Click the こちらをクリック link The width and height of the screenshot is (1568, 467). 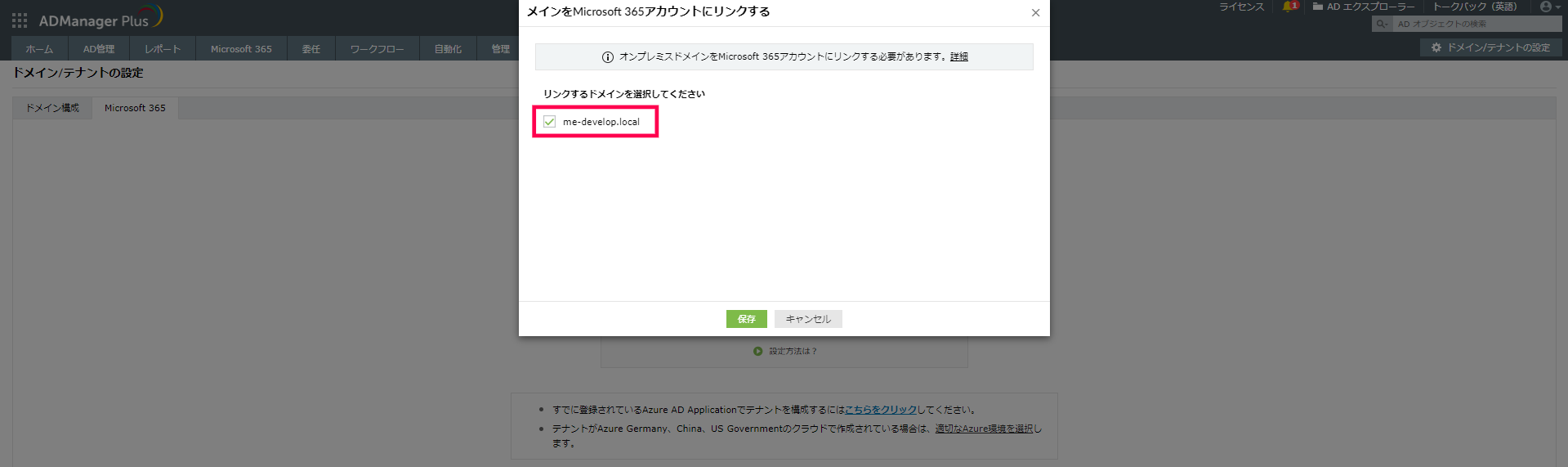[x=881, y=410]
